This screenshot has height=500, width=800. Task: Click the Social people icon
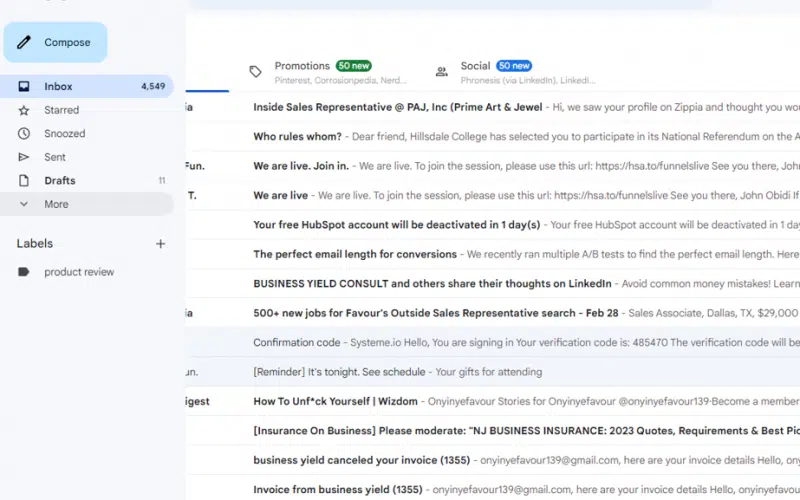click(441, 72)
